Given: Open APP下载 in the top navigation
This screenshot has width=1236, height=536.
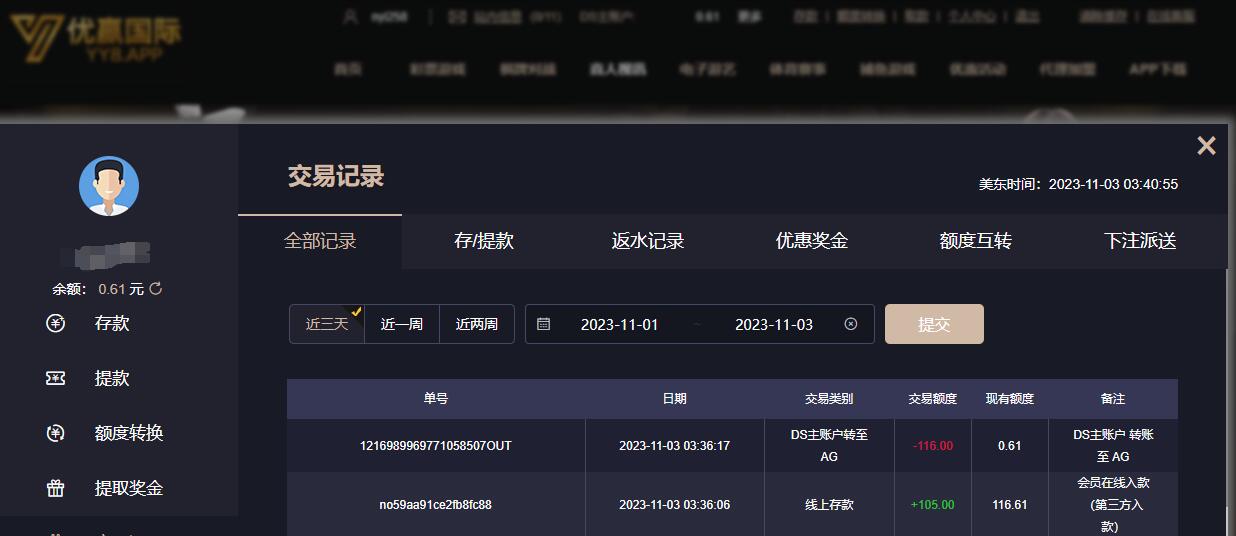Looking at the screenshot, I should [x=1158, y=69].
